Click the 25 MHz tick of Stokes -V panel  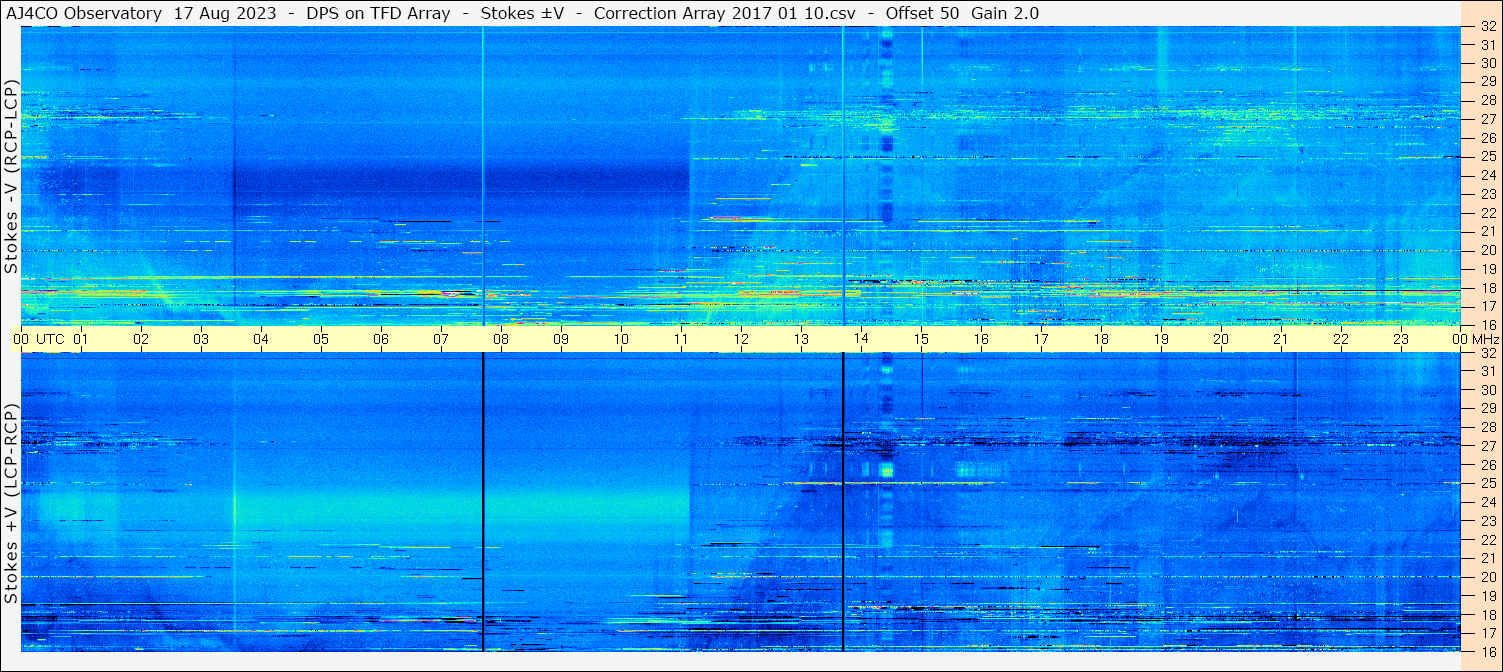pyautogui.click(x=1487, y=157)
